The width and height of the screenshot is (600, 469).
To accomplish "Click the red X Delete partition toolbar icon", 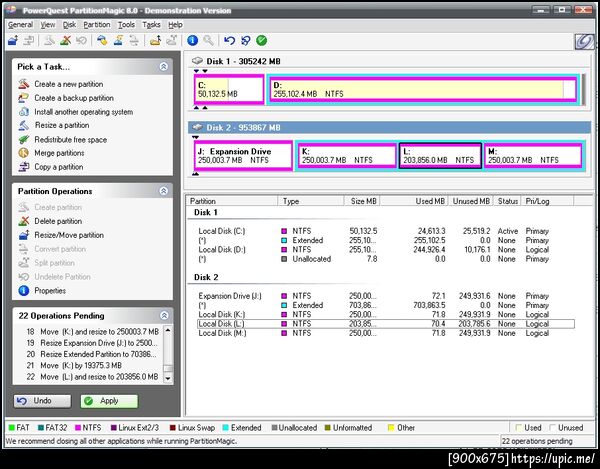I will coord(65,40).
